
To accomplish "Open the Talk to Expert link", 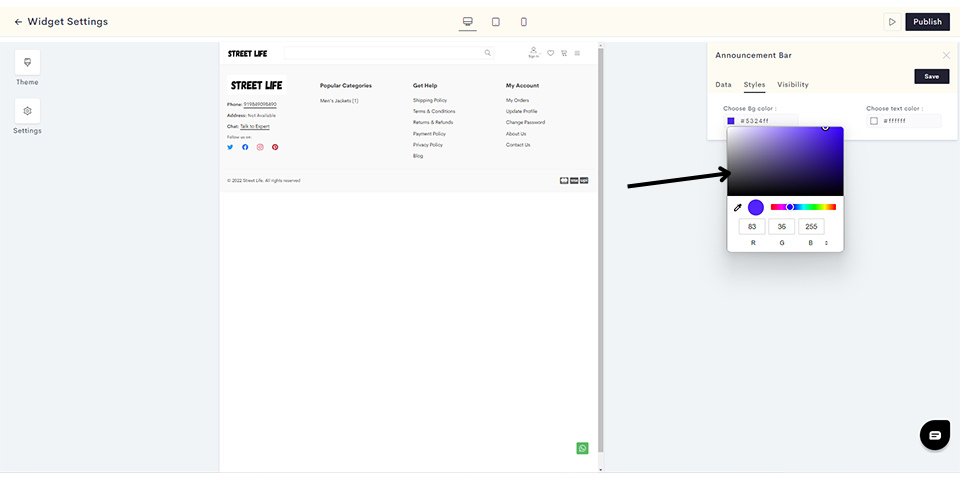I will tap(255, 126).
